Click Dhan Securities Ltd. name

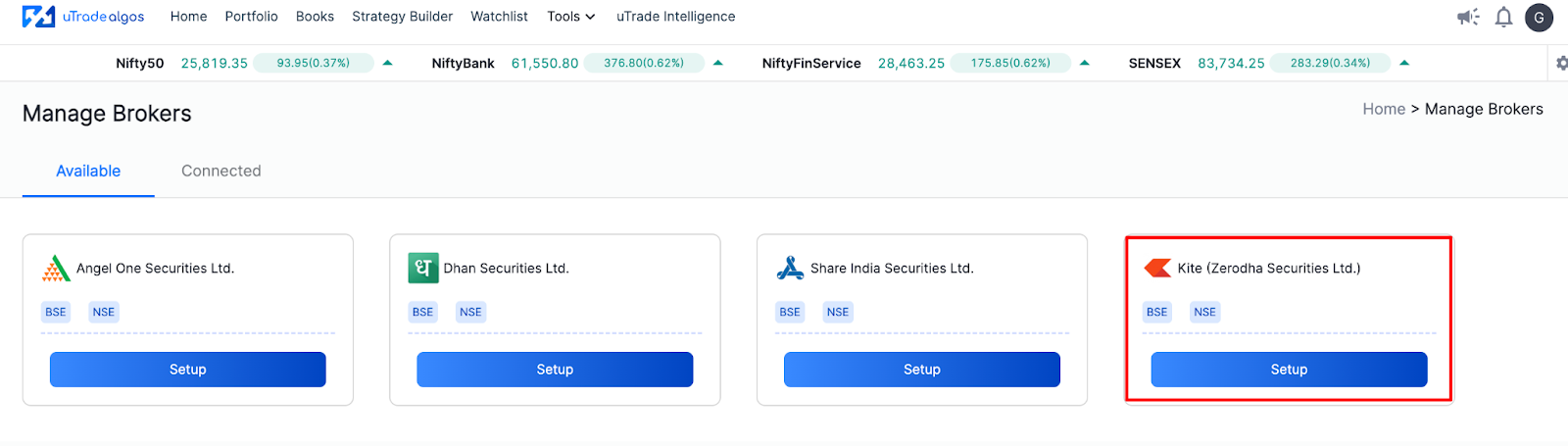click(506, 268)
